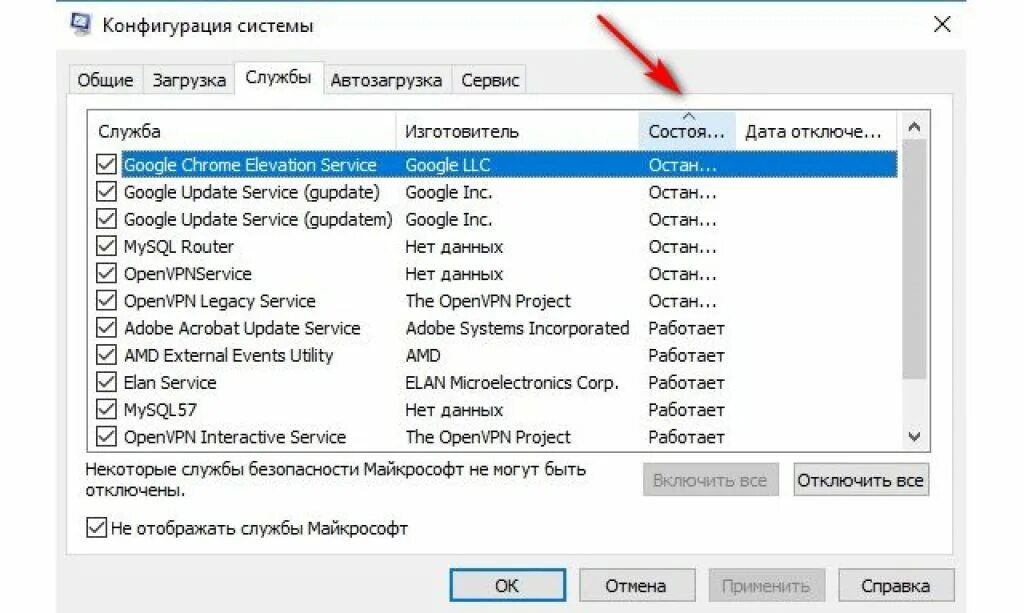1024x613 pixels.
Task: Click the System Configuration title bar icon
Action: (x=81, y=25)
